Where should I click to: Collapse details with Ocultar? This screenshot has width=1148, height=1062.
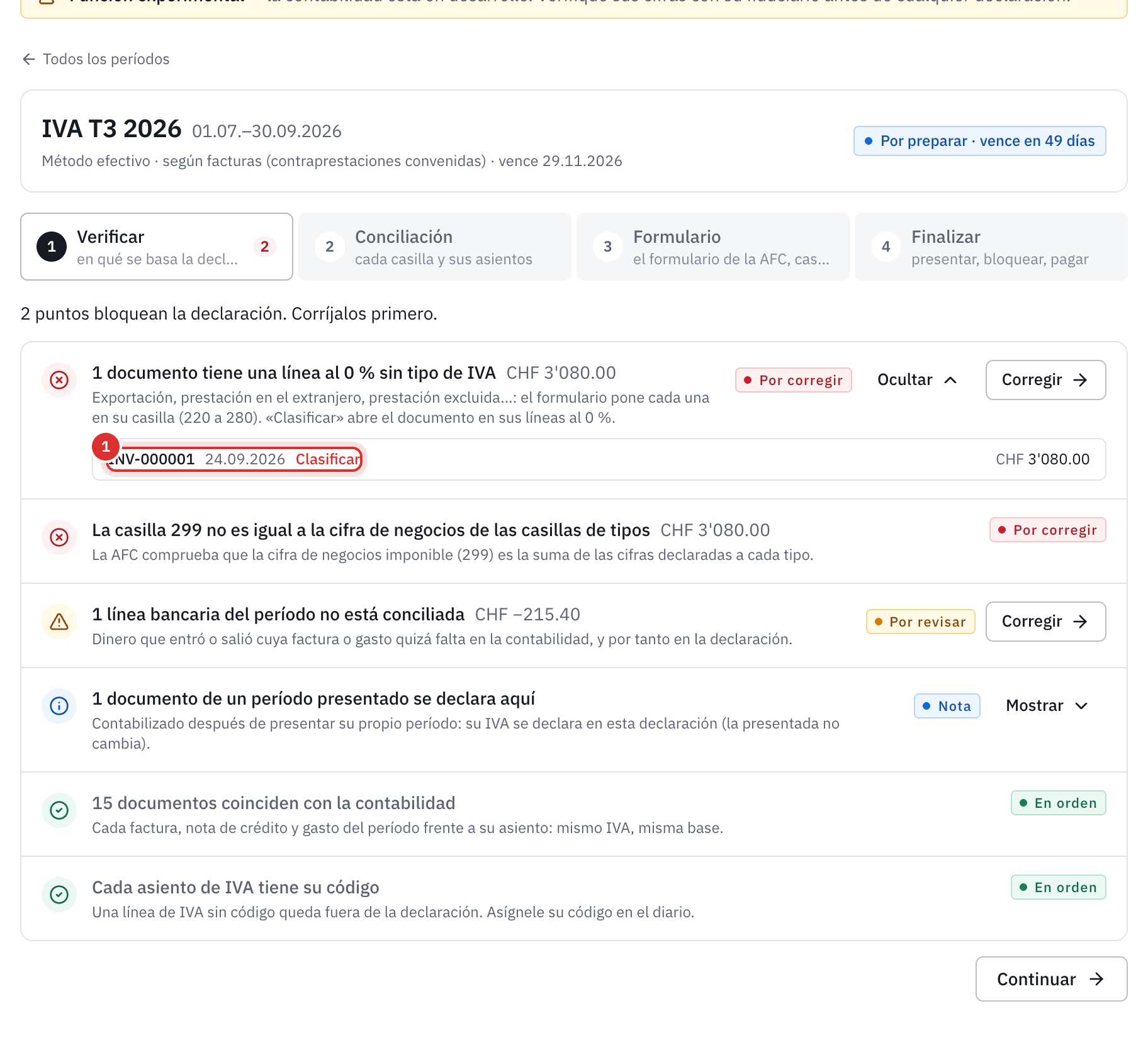(x=917, y=380)
